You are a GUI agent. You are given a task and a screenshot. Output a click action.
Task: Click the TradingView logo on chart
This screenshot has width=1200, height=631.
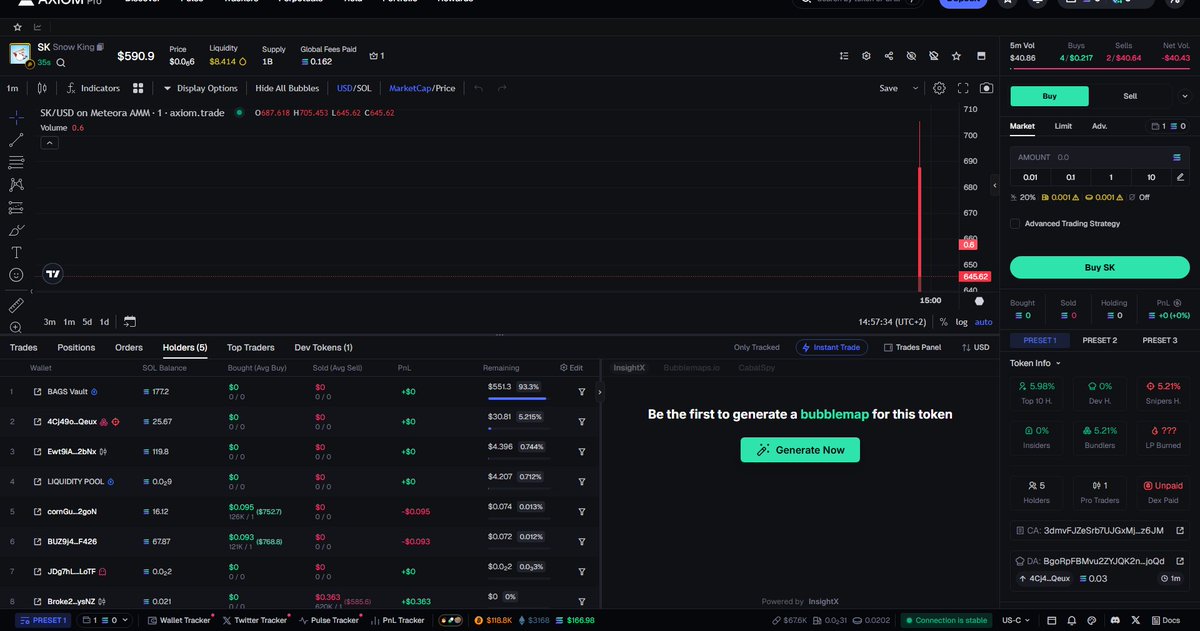54,273
